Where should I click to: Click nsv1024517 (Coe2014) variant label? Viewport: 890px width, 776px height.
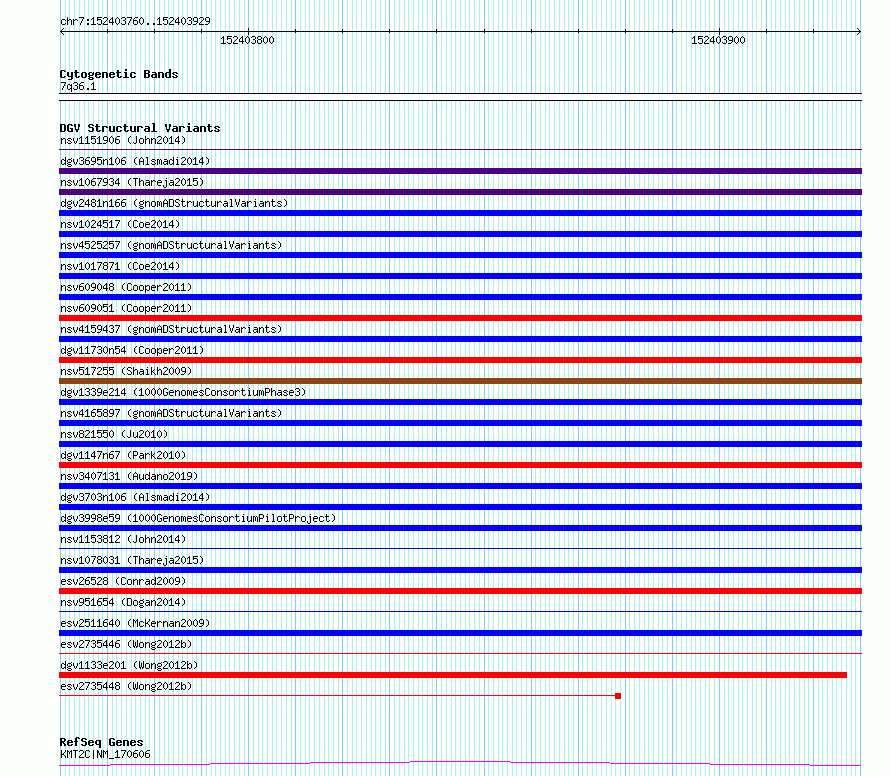(x=120, y=224)
